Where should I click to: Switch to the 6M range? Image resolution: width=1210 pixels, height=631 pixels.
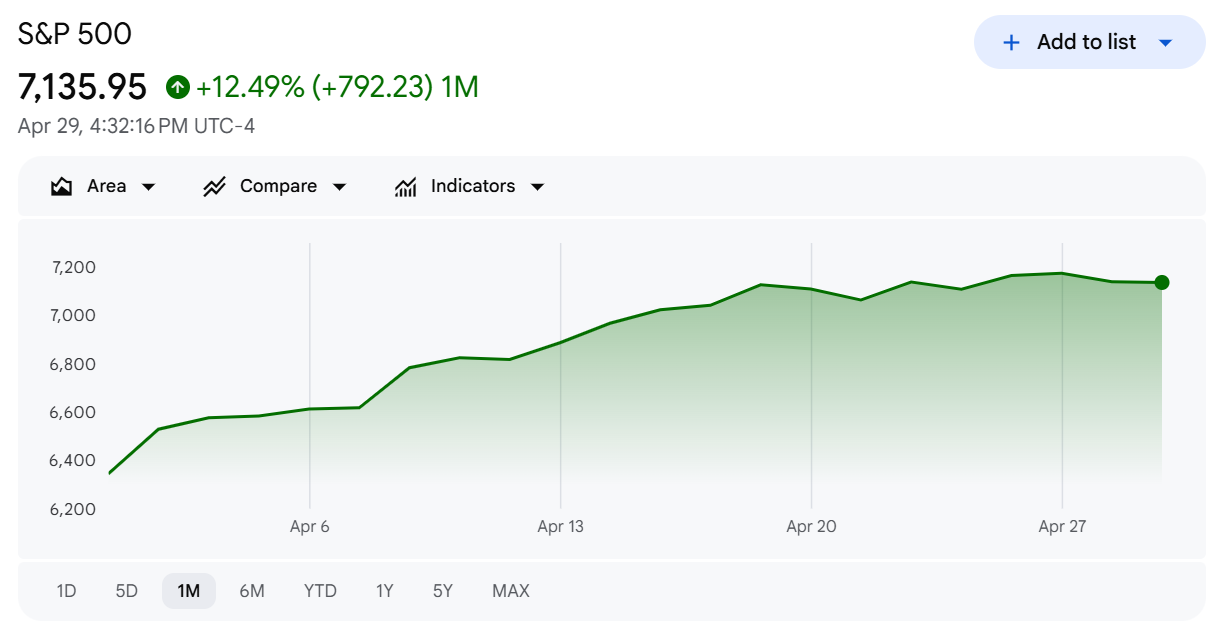click(x=252, y=591)
